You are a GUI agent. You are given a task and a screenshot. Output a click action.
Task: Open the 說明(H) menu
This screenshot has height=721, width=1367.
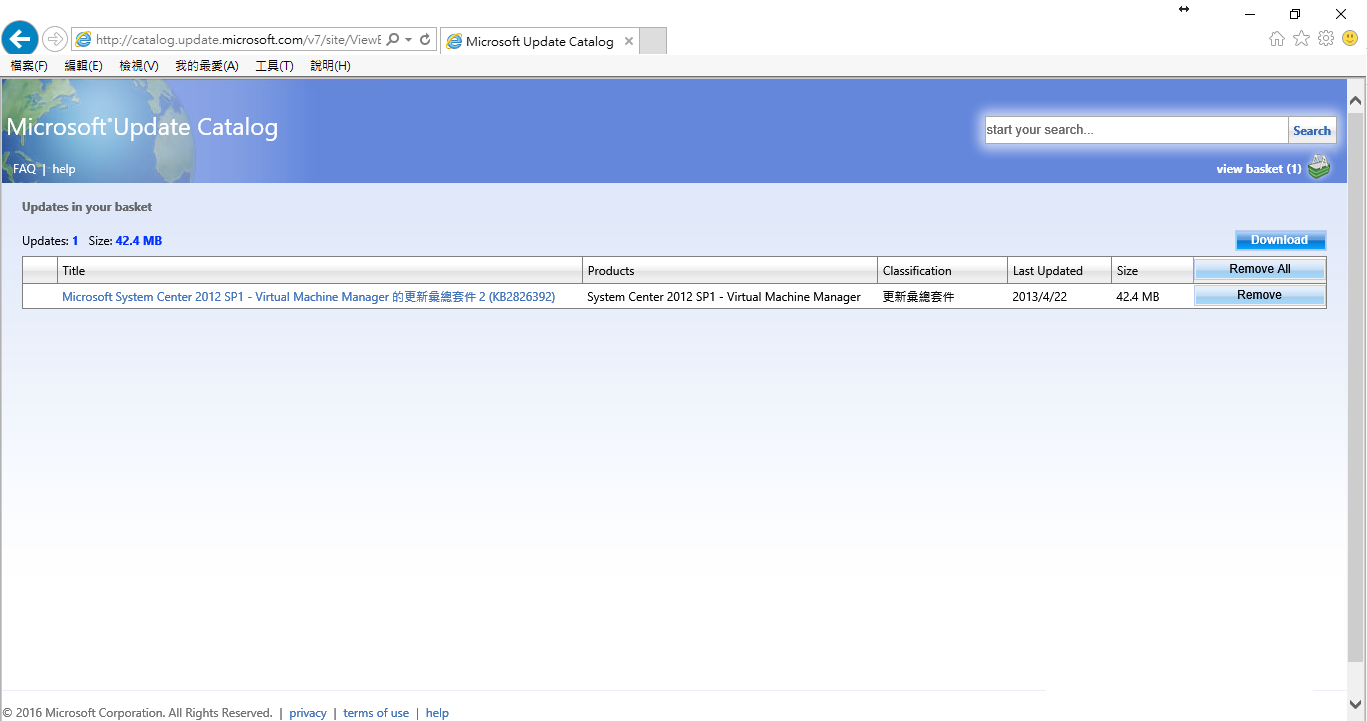tap(330, 66)
